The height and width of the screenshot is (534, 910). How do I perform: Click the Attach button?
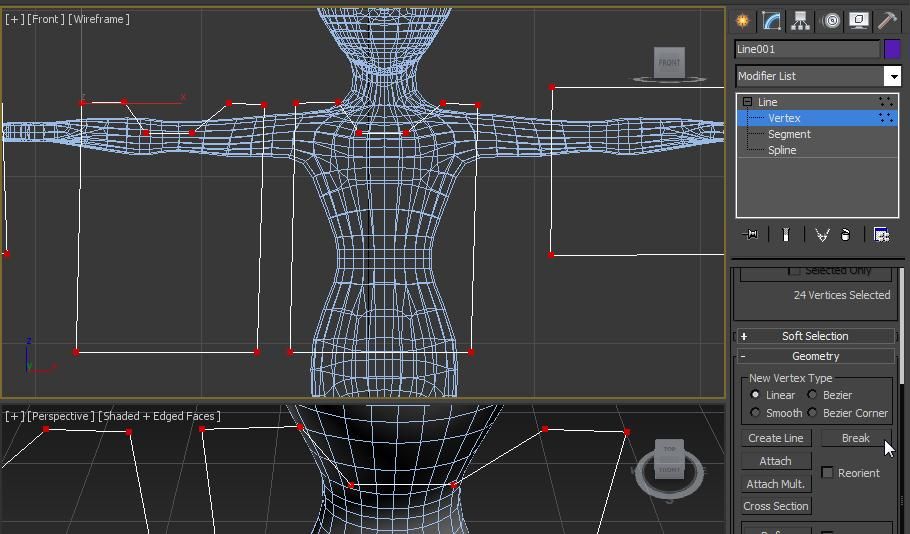pyautogui.click(x=775, y=461)
